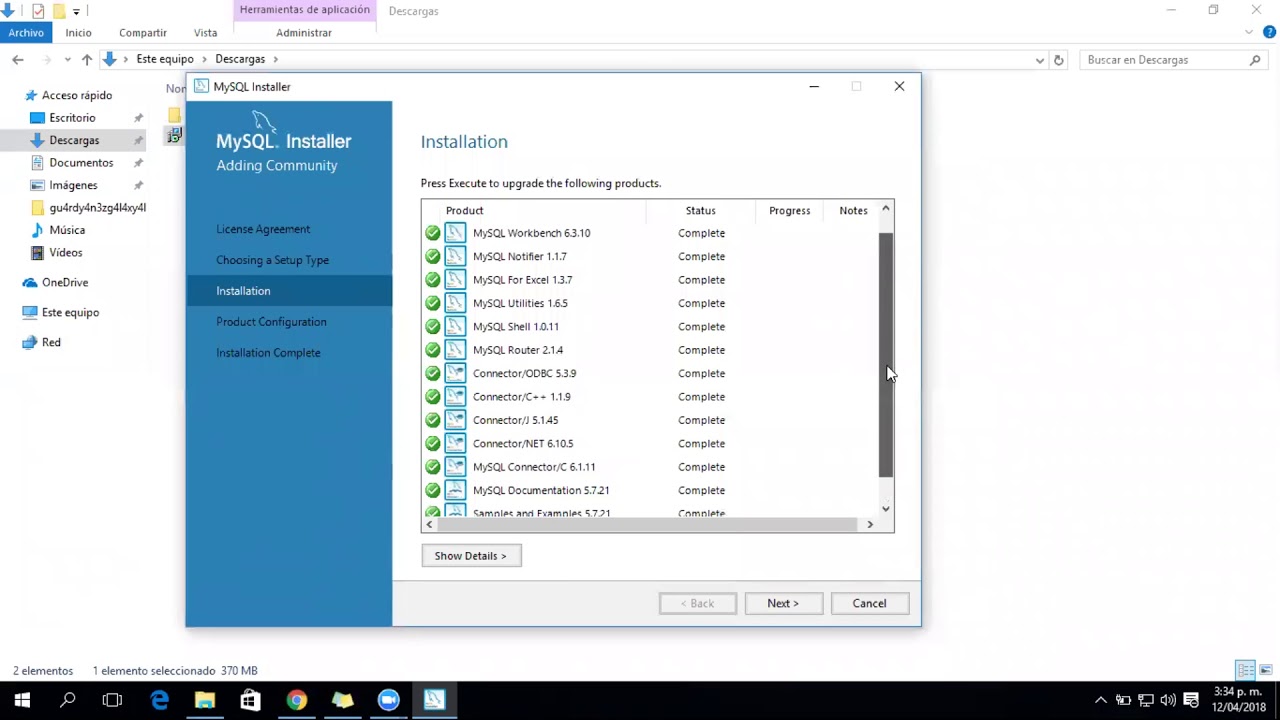The image size is (1280, 720).
Task: Go up one folder level in Explorer
Action: pyautogui.click(x=87, y=60)
